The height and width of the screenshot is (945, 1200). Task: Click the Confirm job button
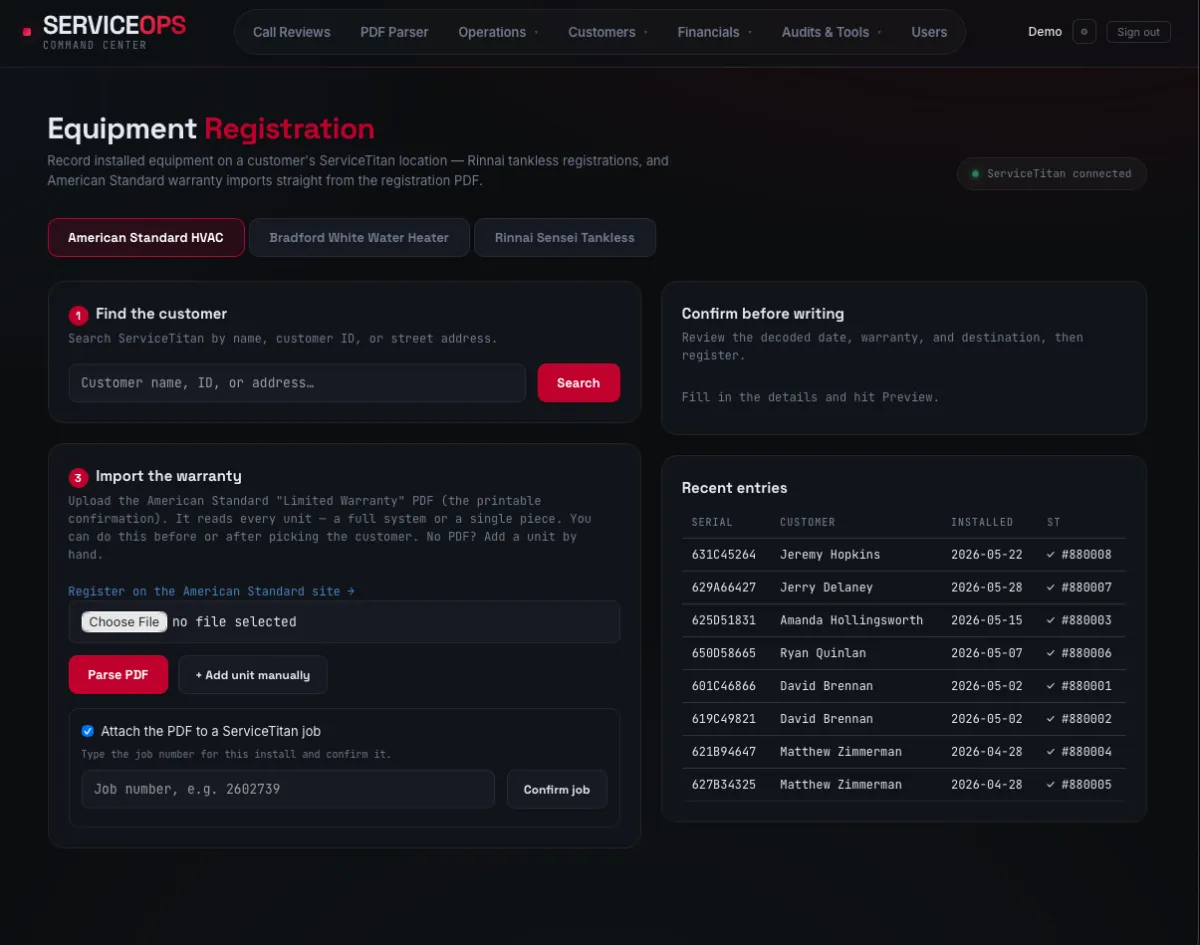pos(556,789)
